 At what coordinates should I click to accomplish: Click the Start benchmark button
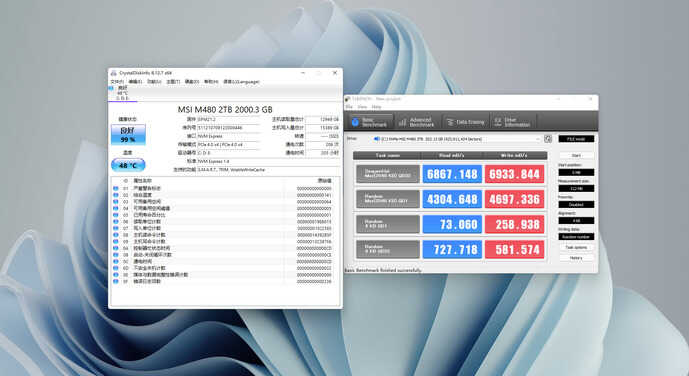coord(576,155)
